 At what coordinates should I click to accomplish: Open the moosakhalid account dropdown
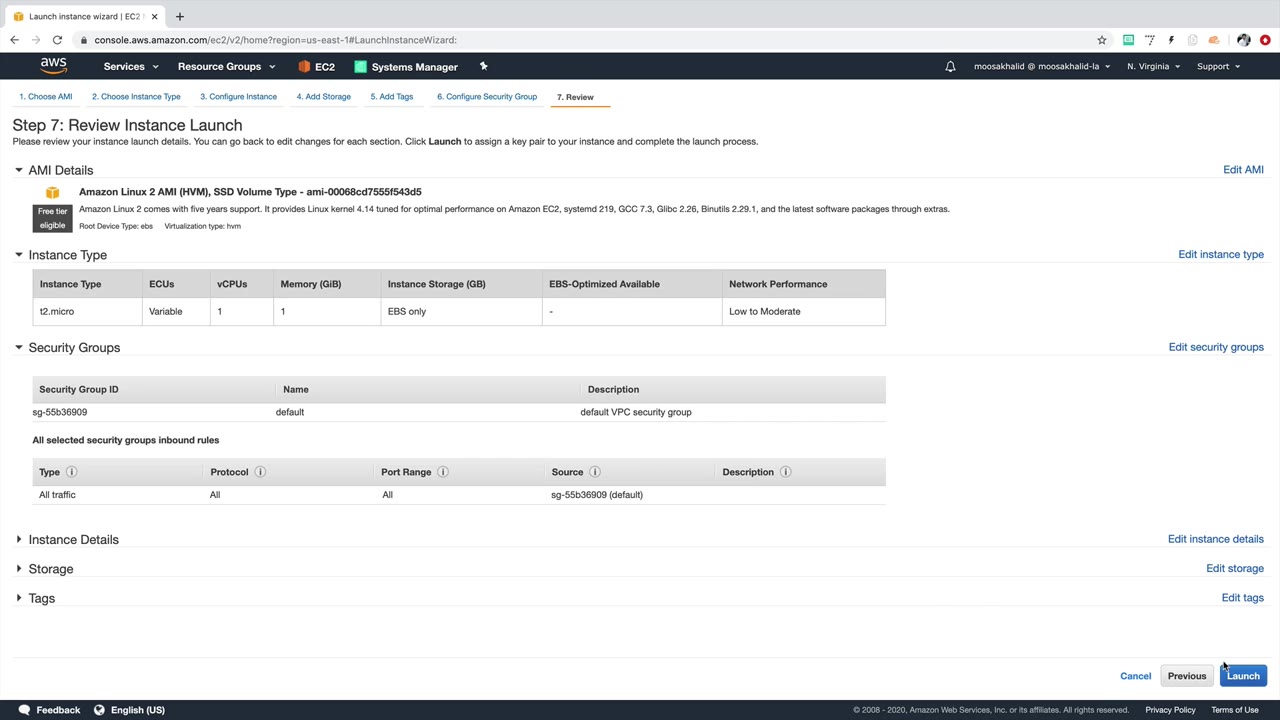(1042, 67)
